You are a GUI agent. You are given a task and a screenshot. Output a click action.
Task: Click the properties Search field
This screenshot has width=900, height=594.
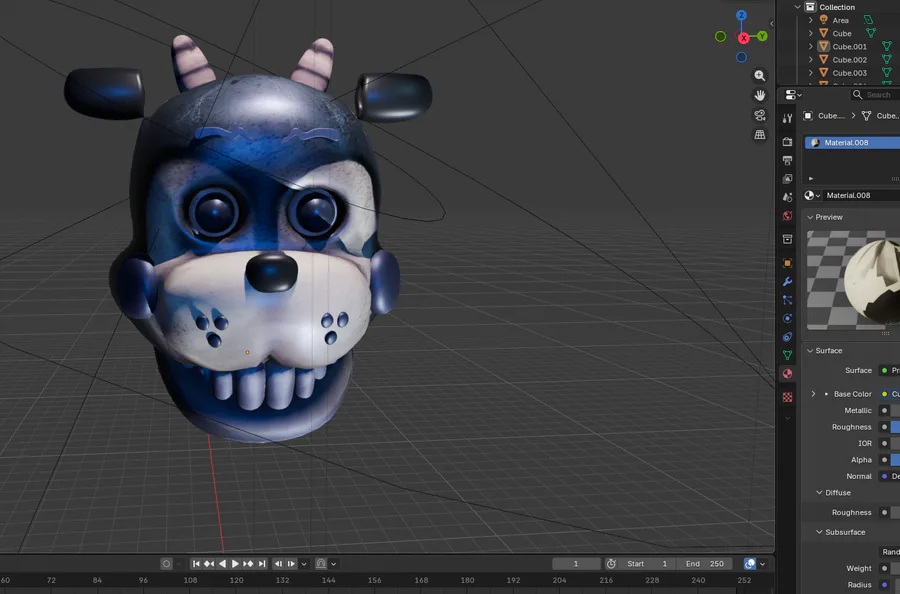coord(874,95)
